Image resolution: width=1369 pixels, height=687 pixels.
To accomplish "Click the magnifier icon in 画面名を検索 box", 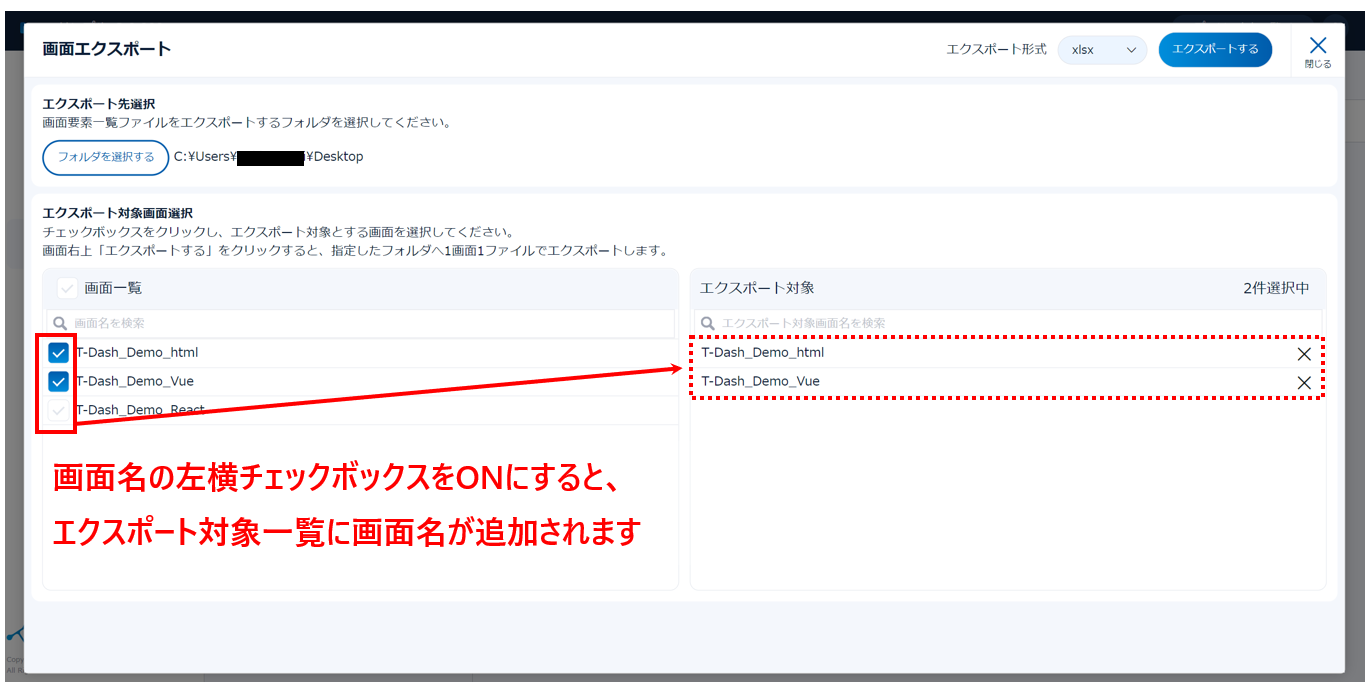I will click(60, 324).
